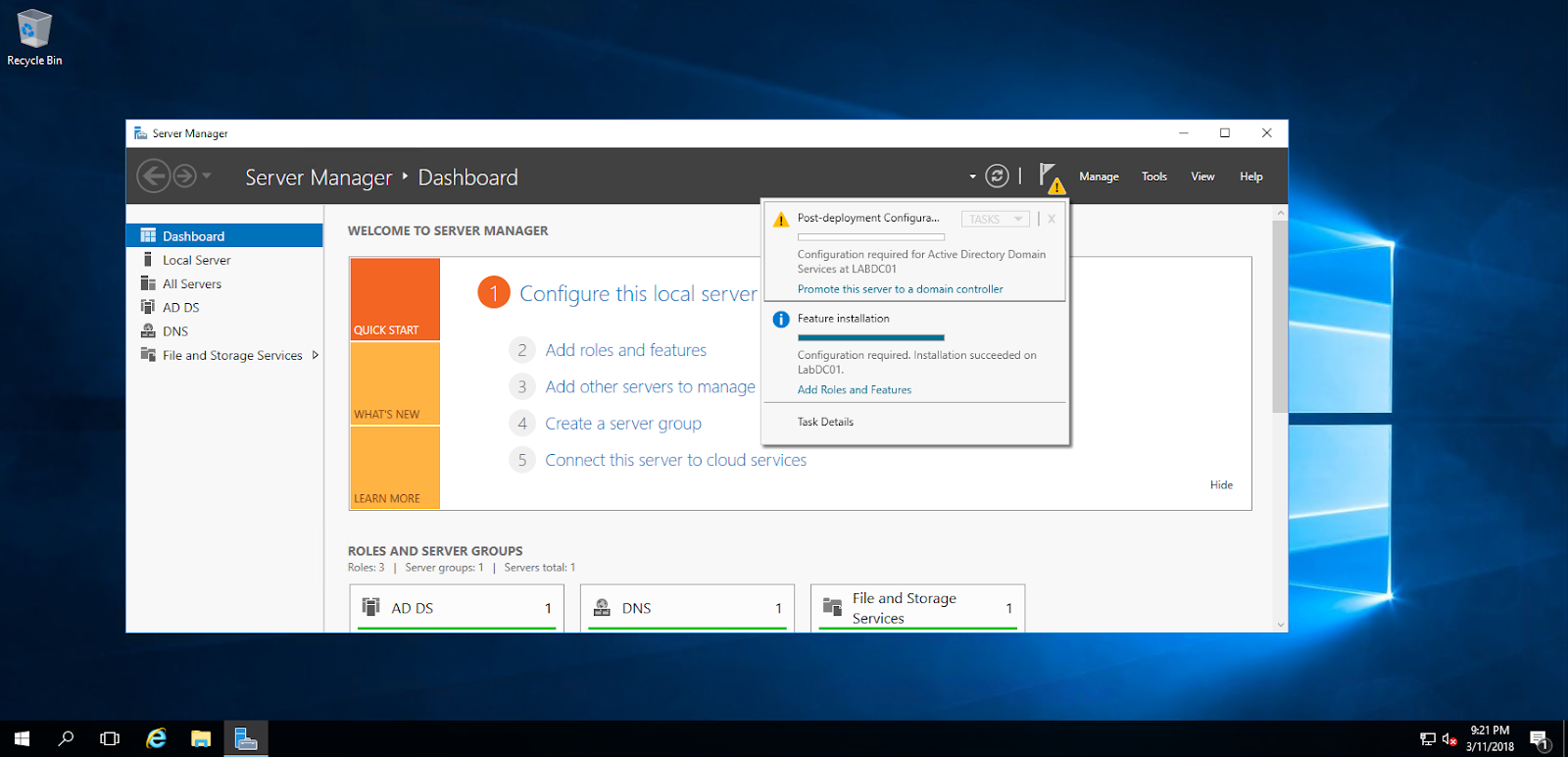Open taskbar Search
1568x757 pixels.
click(x=66, y=738)
